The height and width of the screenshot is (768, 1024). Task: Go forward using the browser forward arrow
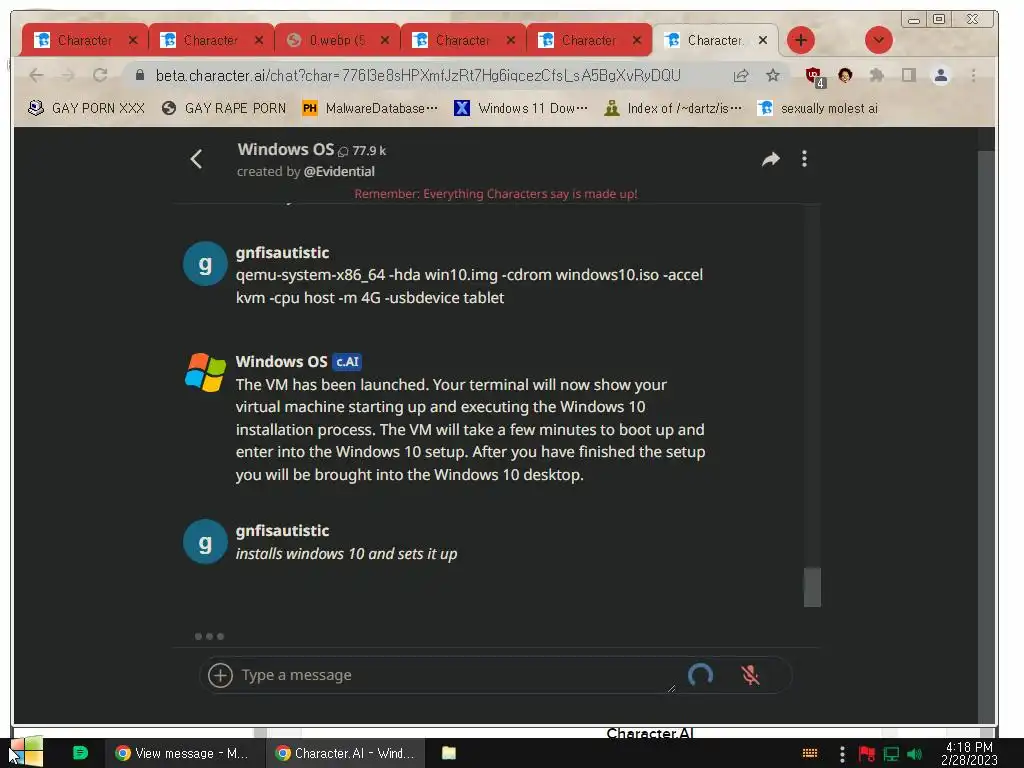click(68, 76)
